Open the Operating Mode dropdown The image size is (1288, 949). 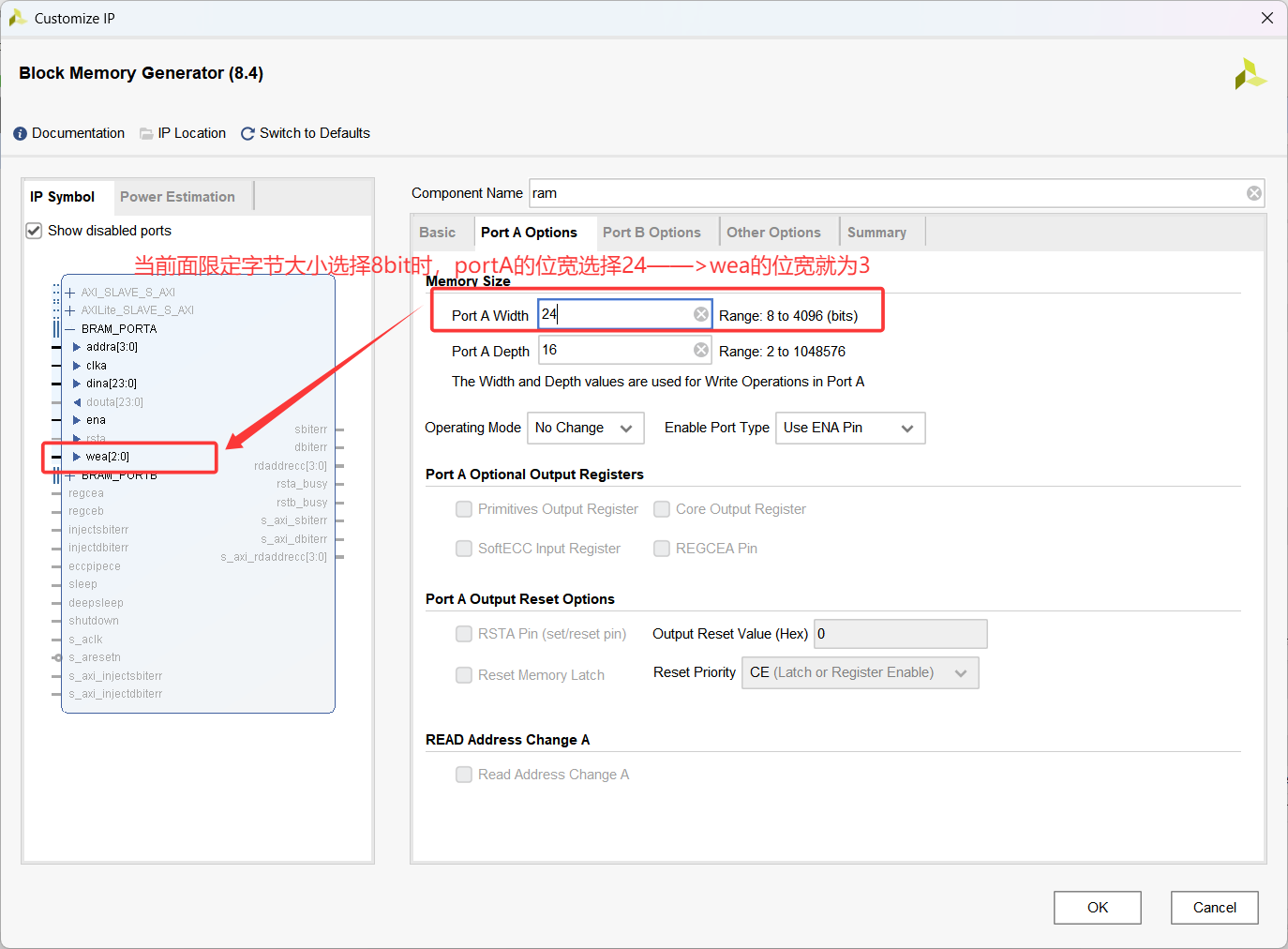coord(586,429)
